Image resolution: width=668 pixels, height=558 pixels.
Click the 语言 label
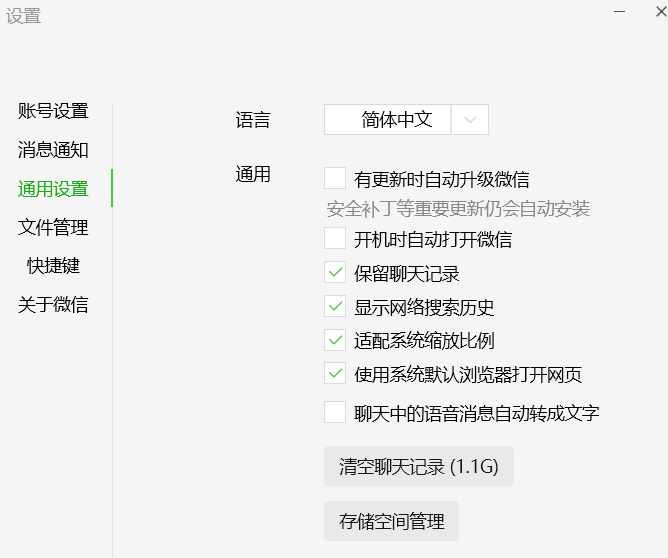pos(253,120)
